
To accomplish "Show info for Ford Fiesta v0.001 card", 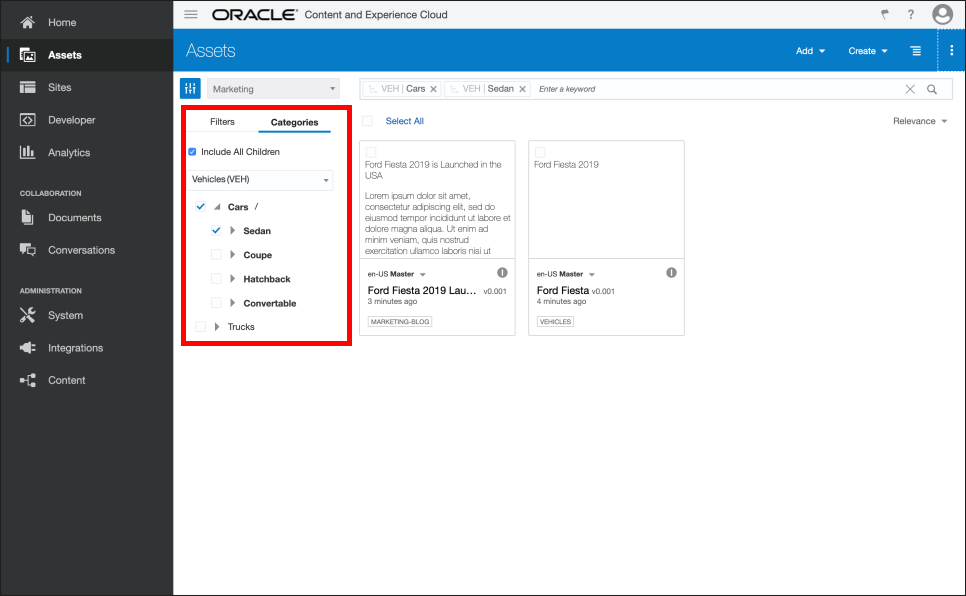I will point(671,272).
